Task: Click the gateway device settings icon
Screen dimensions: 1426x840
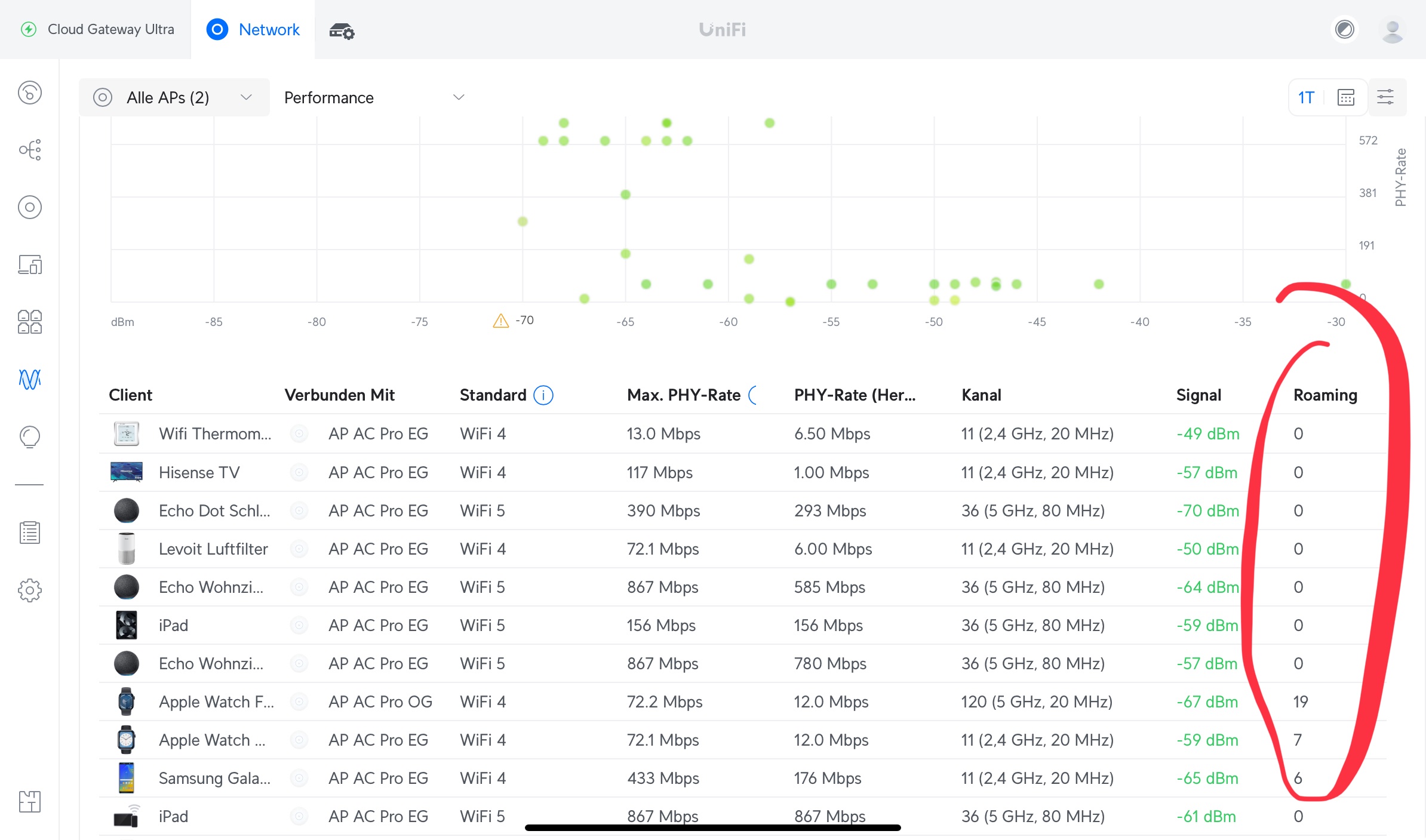Action: point(342,30)
